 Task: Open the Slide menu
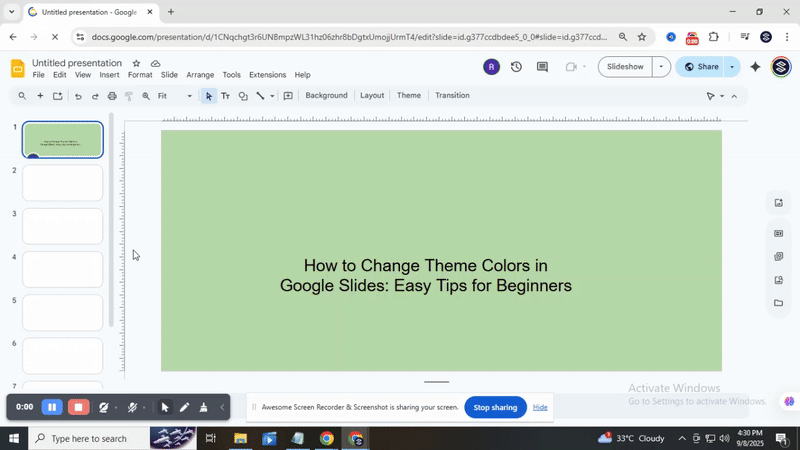pyautogui.click(x=169, y=74)
